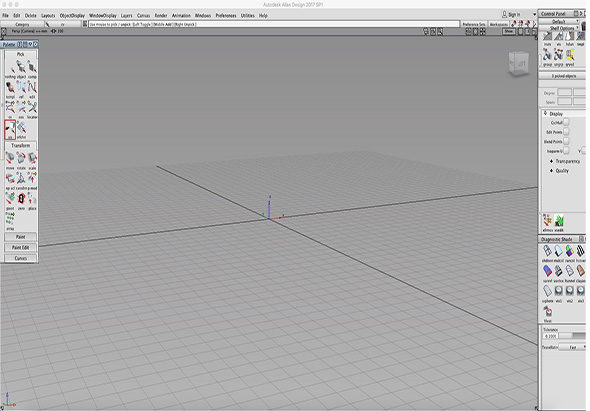Viewport: 590px width, 411px height.
Task: Open the Preferences menu
Action: (x=226, y=15)
